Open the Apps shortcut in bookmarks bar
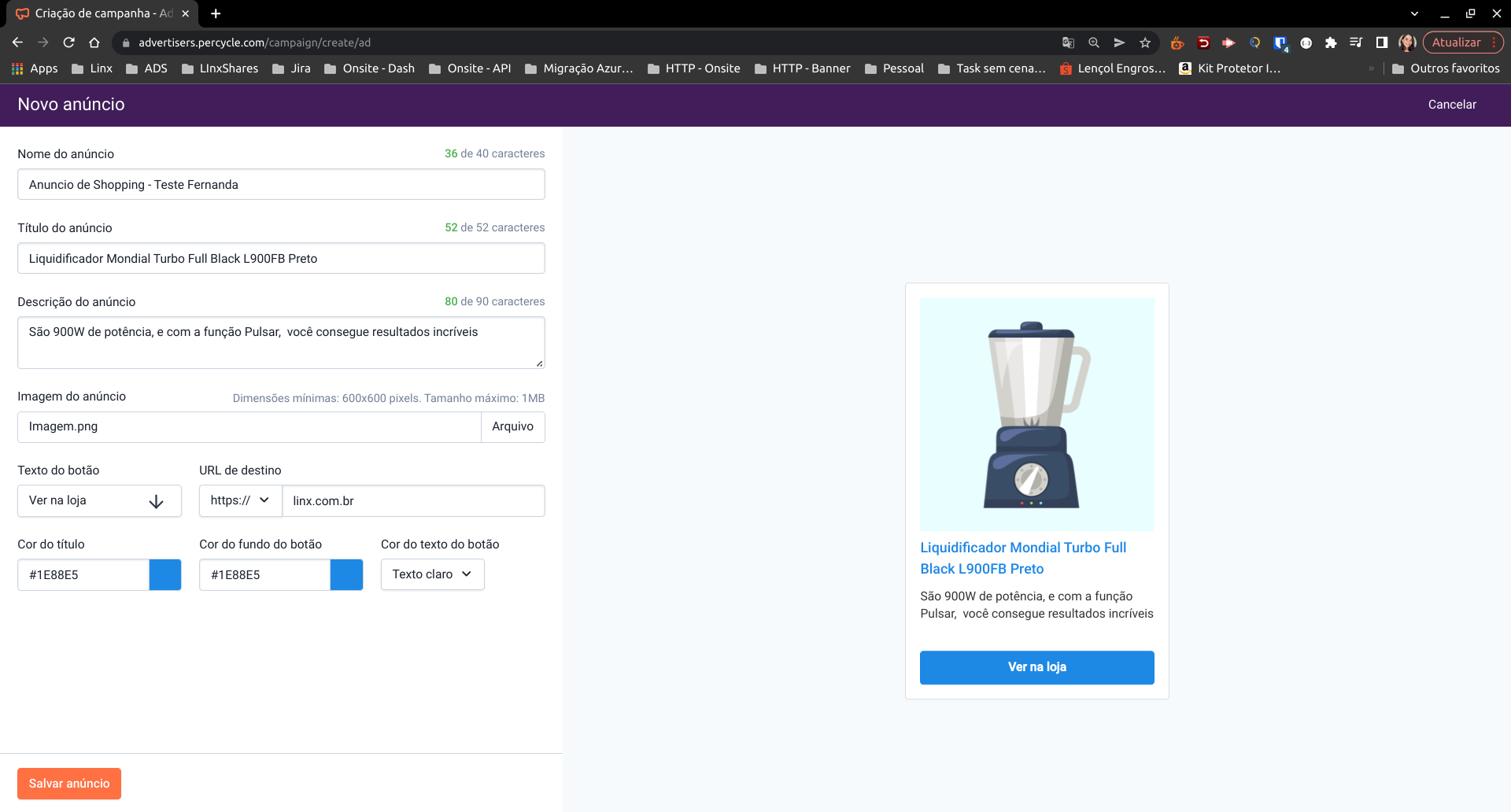Screen dimensions: 1511x812 [x=35, y=68]
